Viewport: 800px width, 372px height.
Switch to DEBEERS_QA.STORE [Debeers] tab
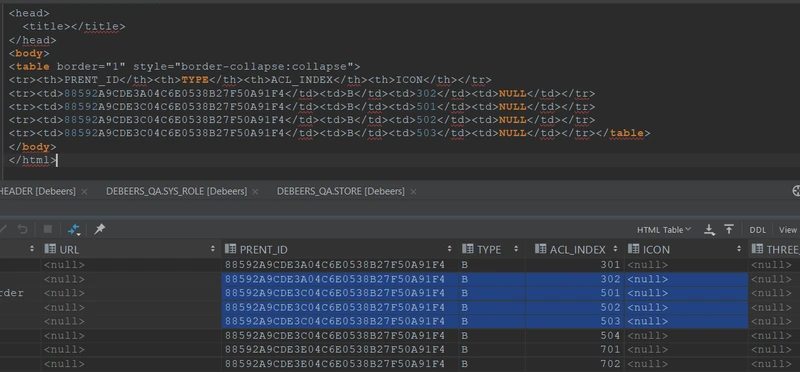[x=340, y=191]
